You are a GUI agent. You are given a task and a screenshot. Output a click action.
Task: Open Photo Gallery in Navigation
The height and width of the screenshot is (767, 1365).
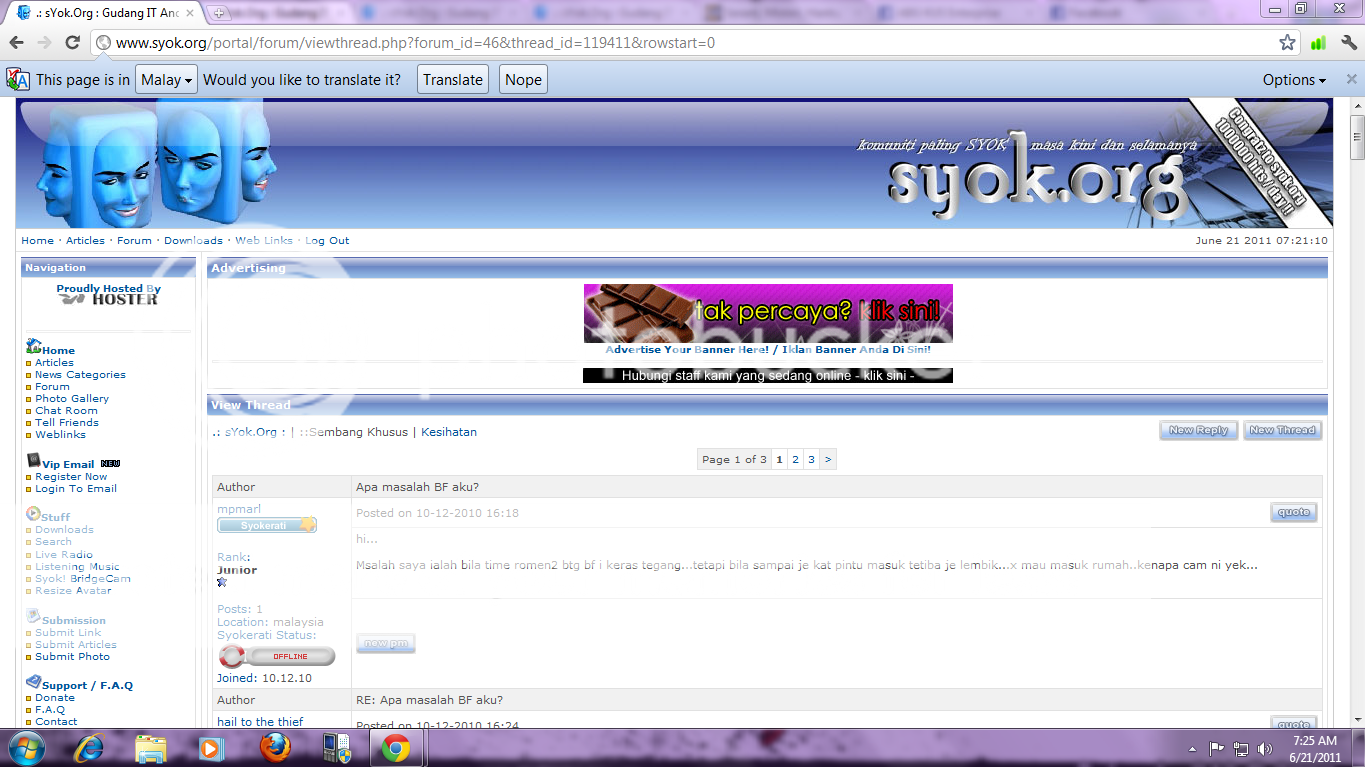click(x=72, y=398)
